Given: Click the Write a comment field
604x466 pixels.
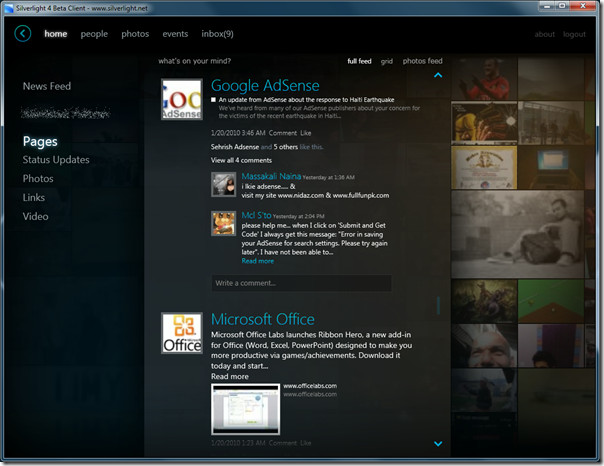Looking at the screenshot, I should point(301,283).
